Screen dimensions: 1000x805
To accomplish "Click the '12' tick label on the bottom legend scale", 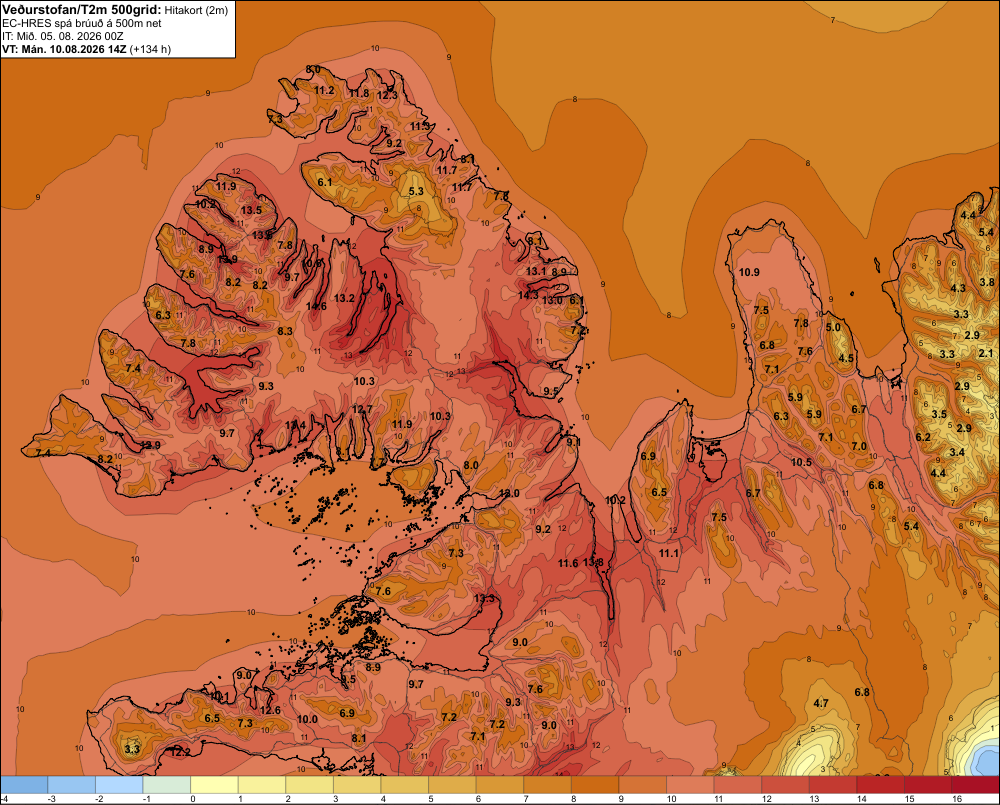I will coord(767,799).
